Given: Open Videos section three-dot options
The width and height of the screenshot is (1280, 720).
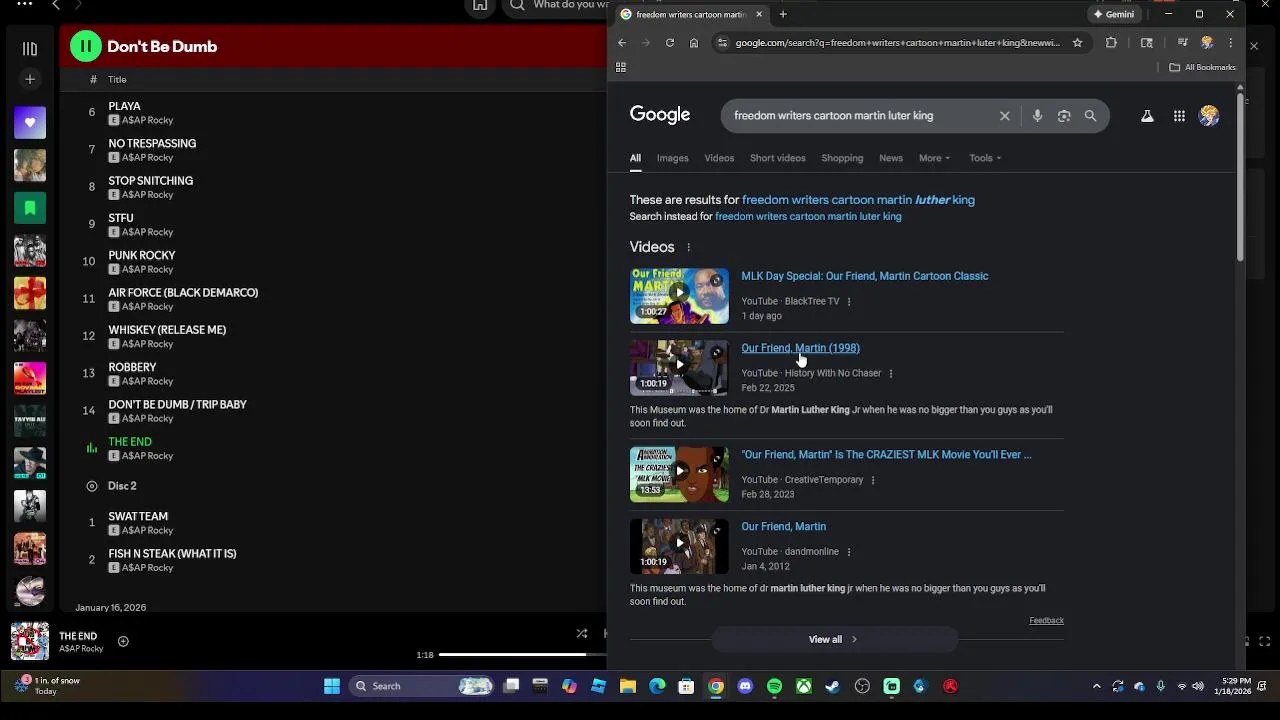Looking at the screenshot, I should coord(688,247).
